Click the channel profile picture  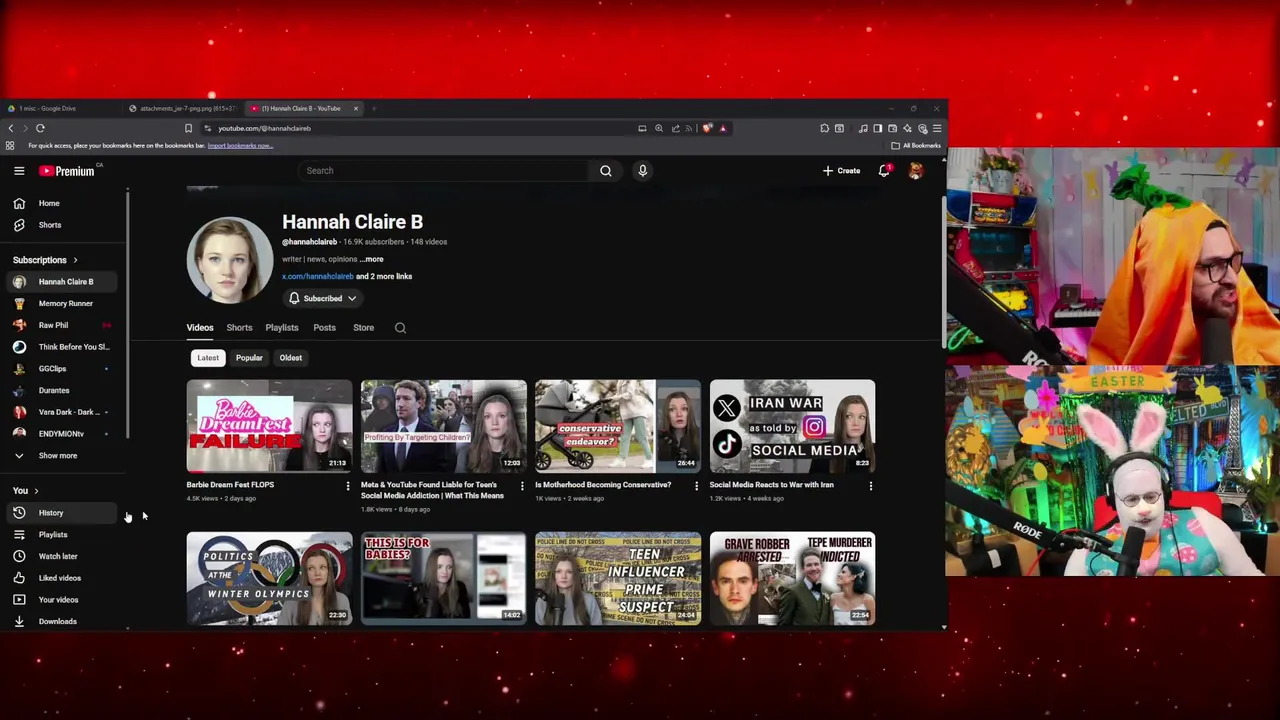(230, 260)
